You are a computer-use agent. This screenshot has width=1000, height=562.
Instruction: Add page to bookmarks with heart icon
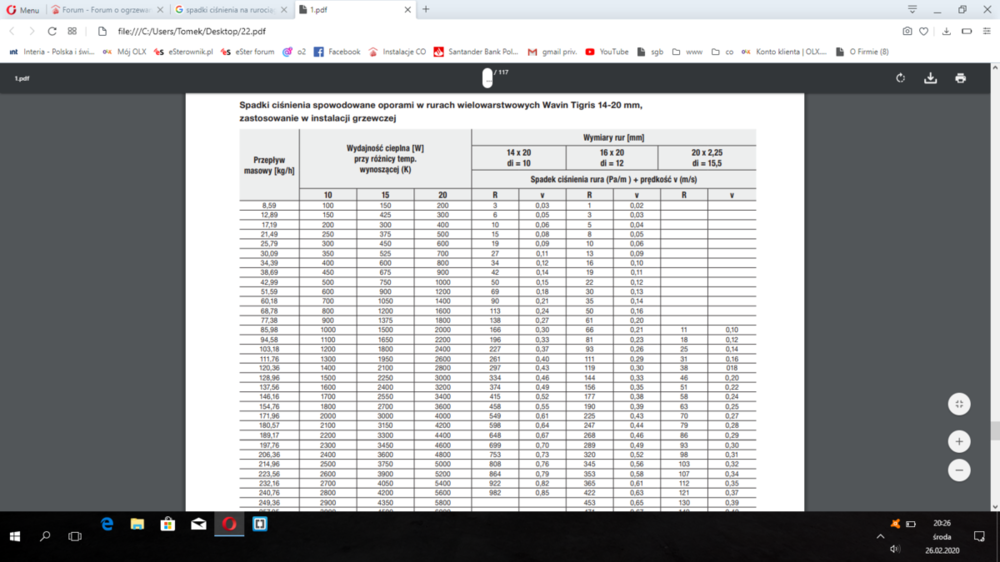point(925,31)
